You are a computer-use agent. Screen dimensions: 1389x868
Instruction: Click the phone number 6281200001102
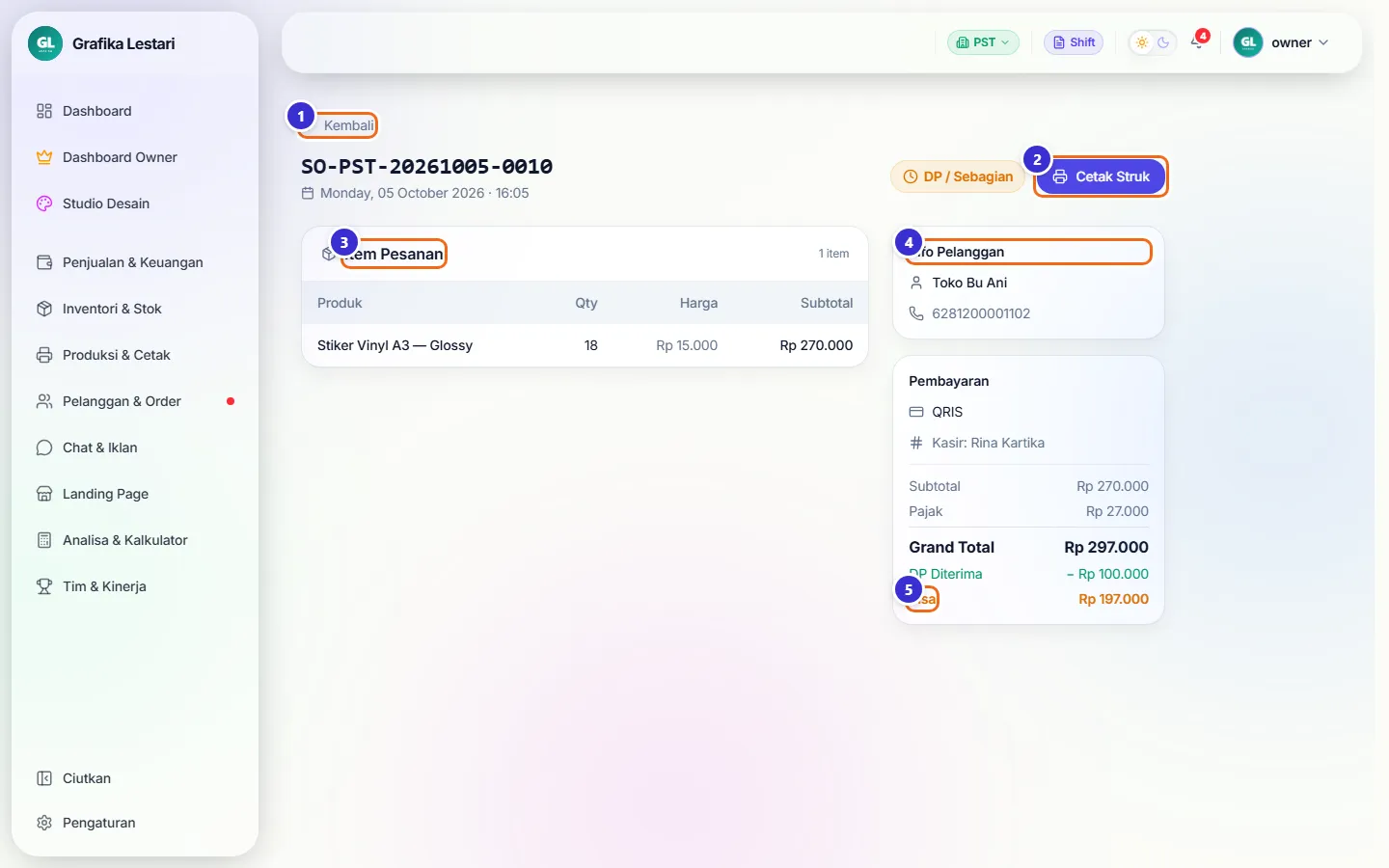[x=981, y=313]
